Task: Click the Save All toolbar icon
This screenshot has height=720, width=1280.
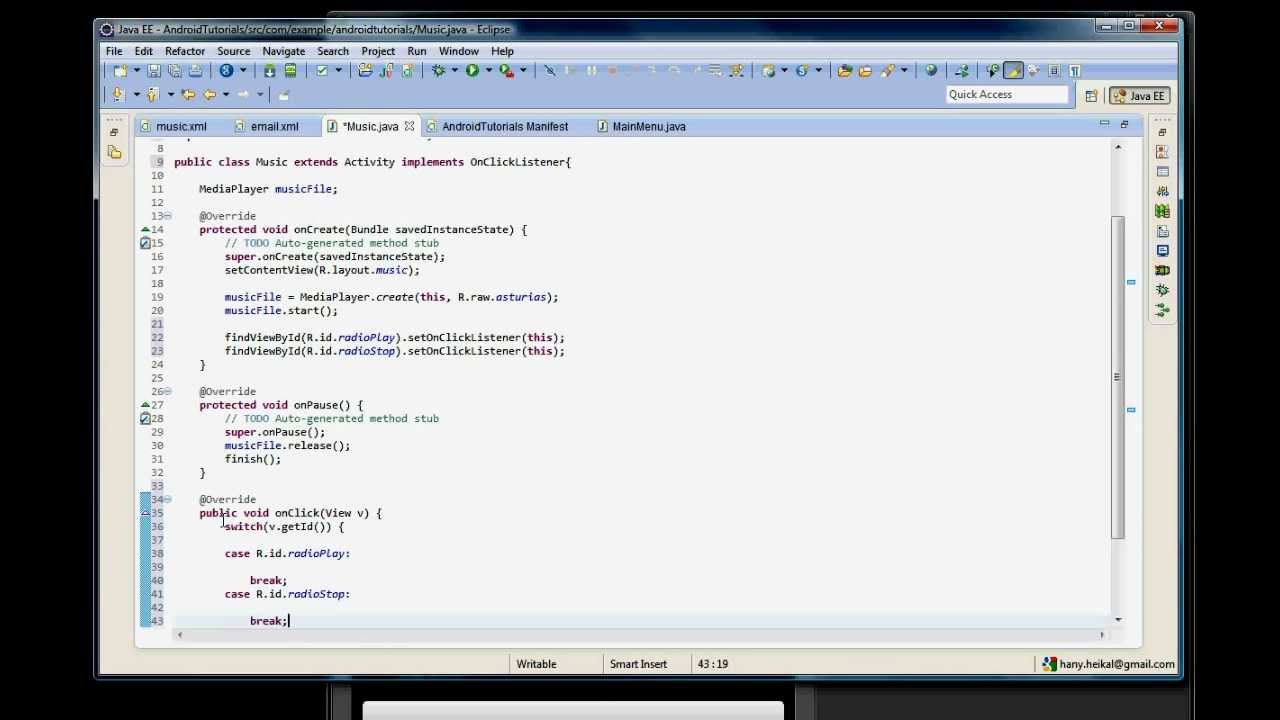Action: (x=175, y=71)
